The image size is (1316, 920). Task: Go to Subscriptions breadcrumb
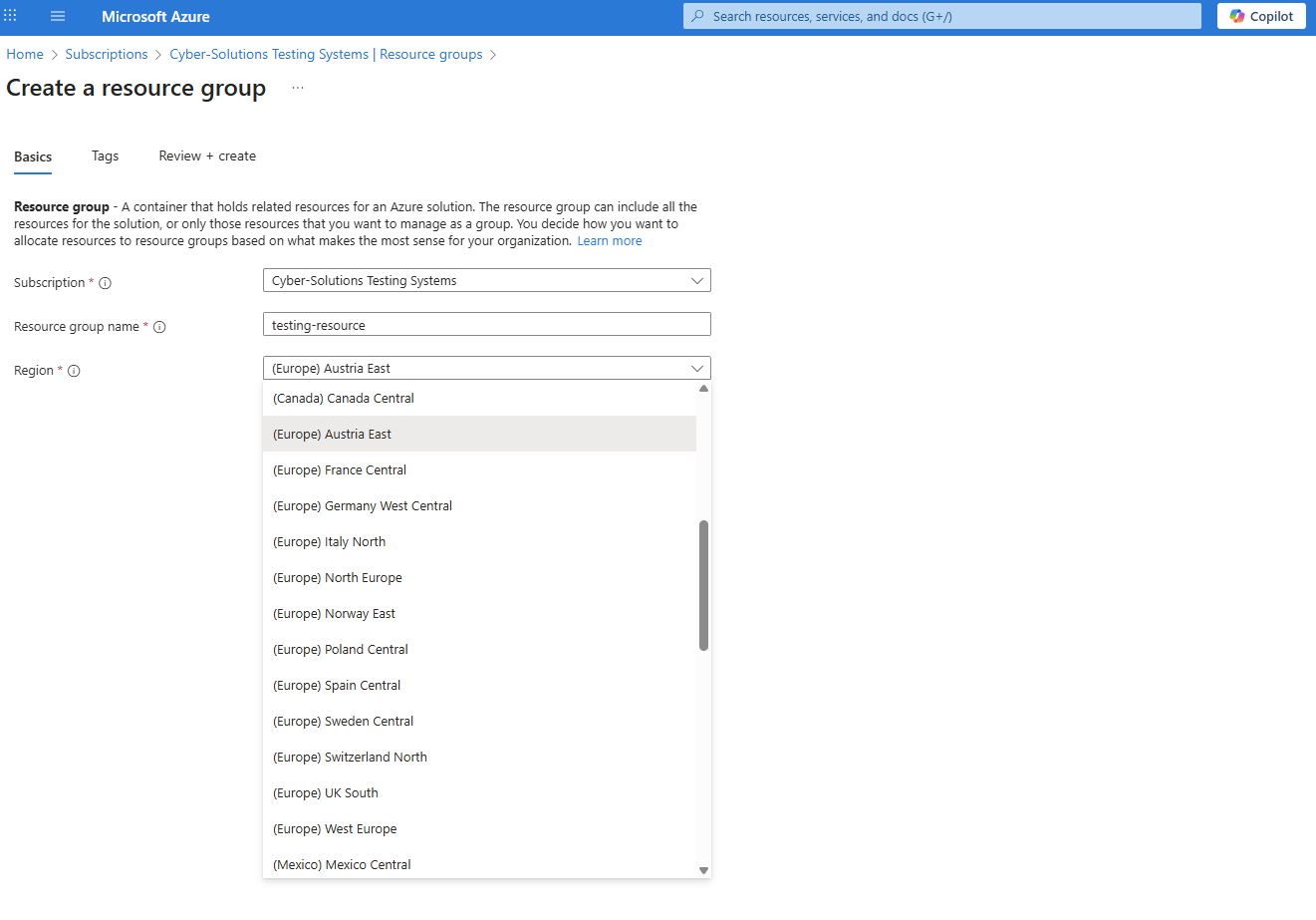107,54
